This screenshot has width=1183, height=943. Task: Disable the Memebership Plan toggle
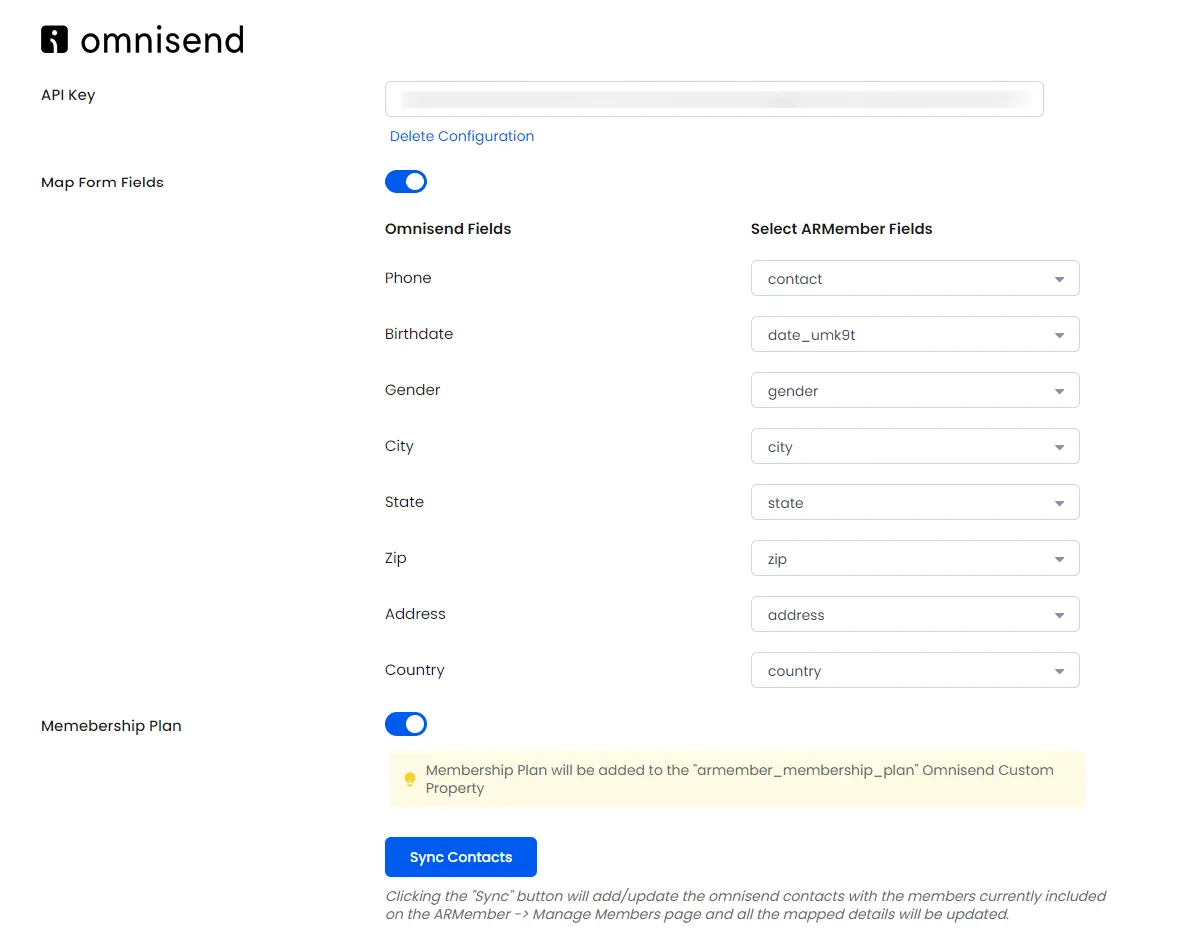[x=406, y=724]
